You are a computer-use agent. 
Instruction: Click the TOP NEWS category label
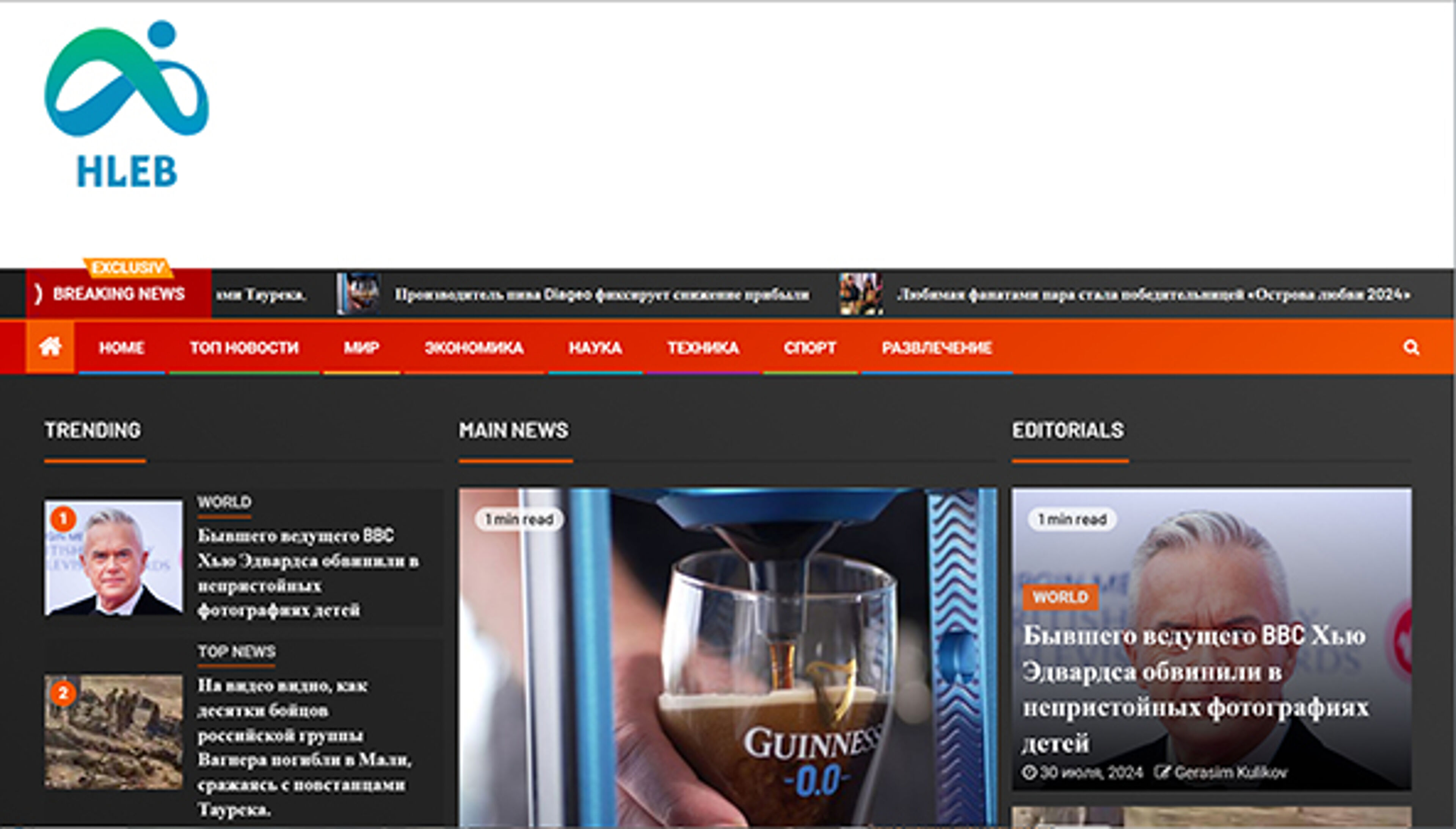(x=236, y=652)
